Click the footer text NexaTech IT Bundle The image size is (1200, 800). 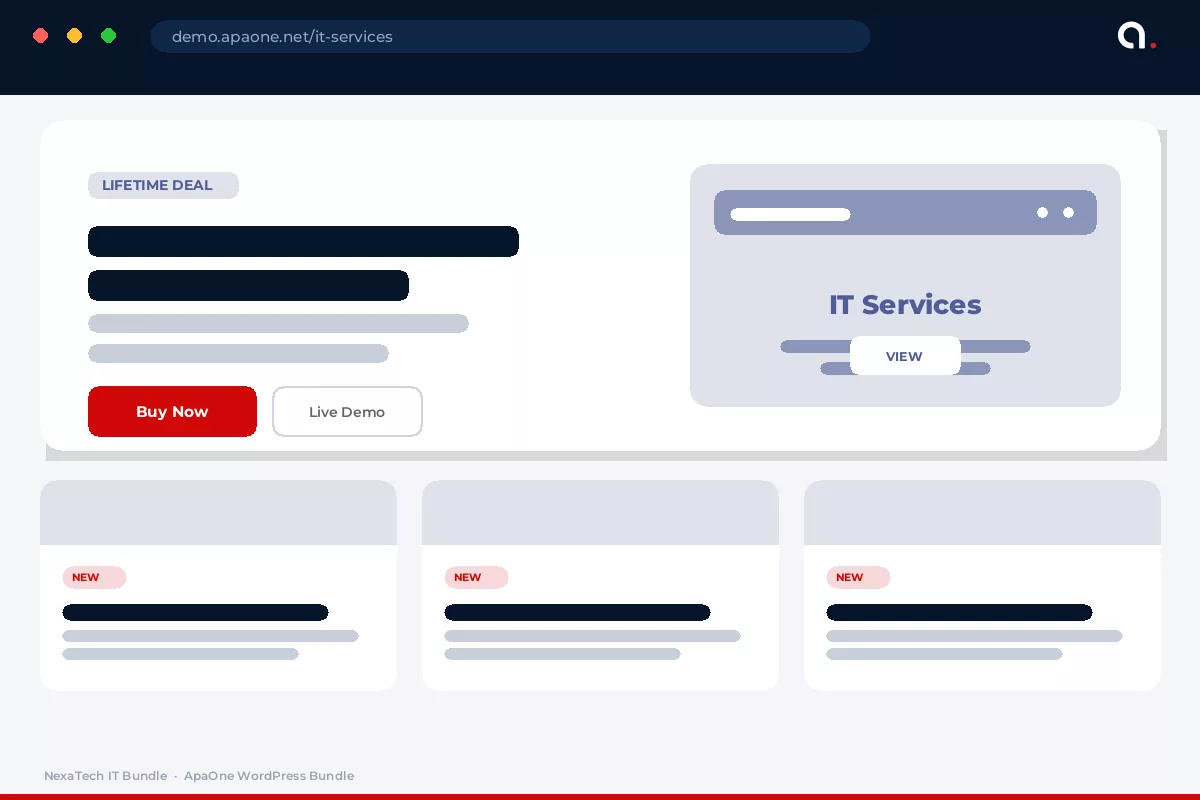105,776
